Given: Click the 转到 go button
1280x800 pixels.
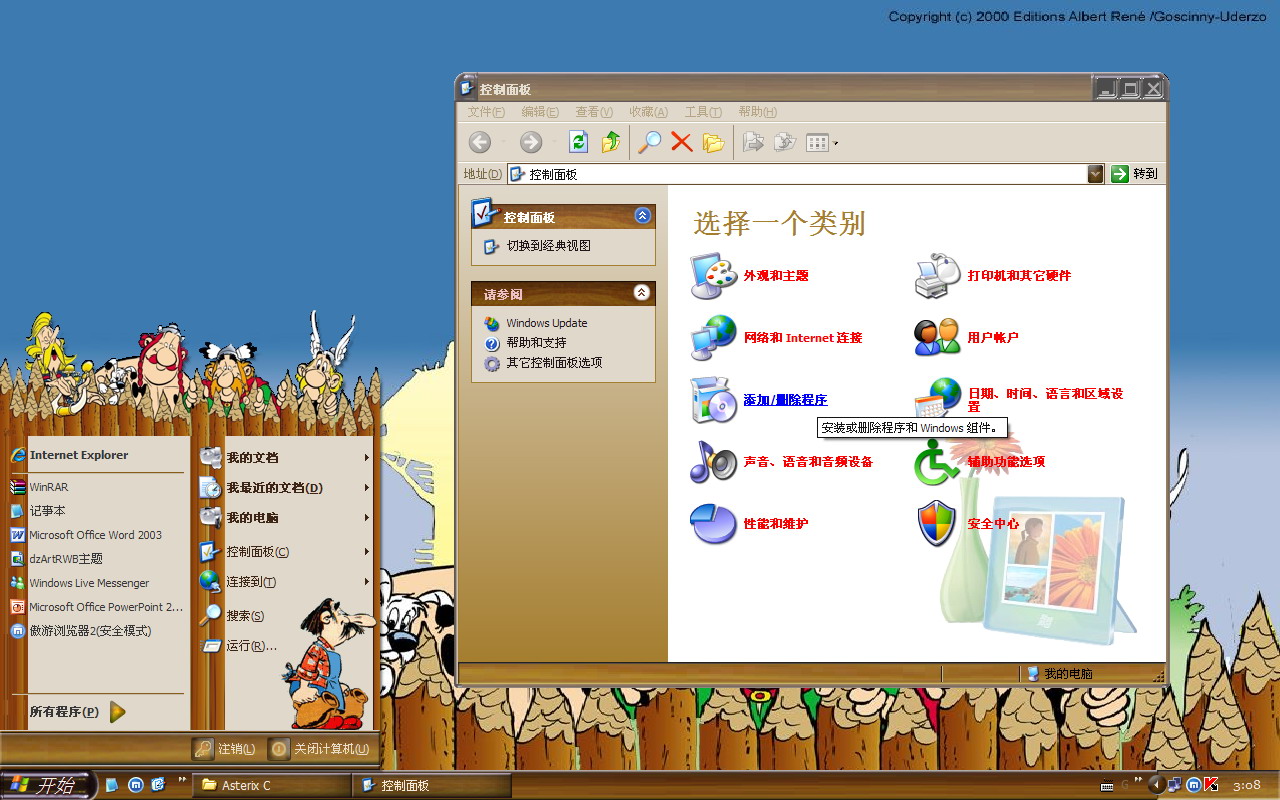Looking at the screenshot, I should [1135, 174].
